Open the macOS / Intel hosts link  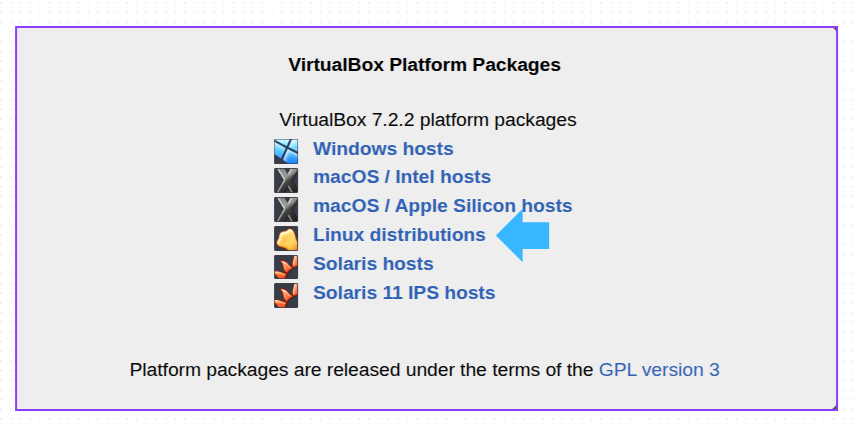pyautogui.click(x=402, y=177)
